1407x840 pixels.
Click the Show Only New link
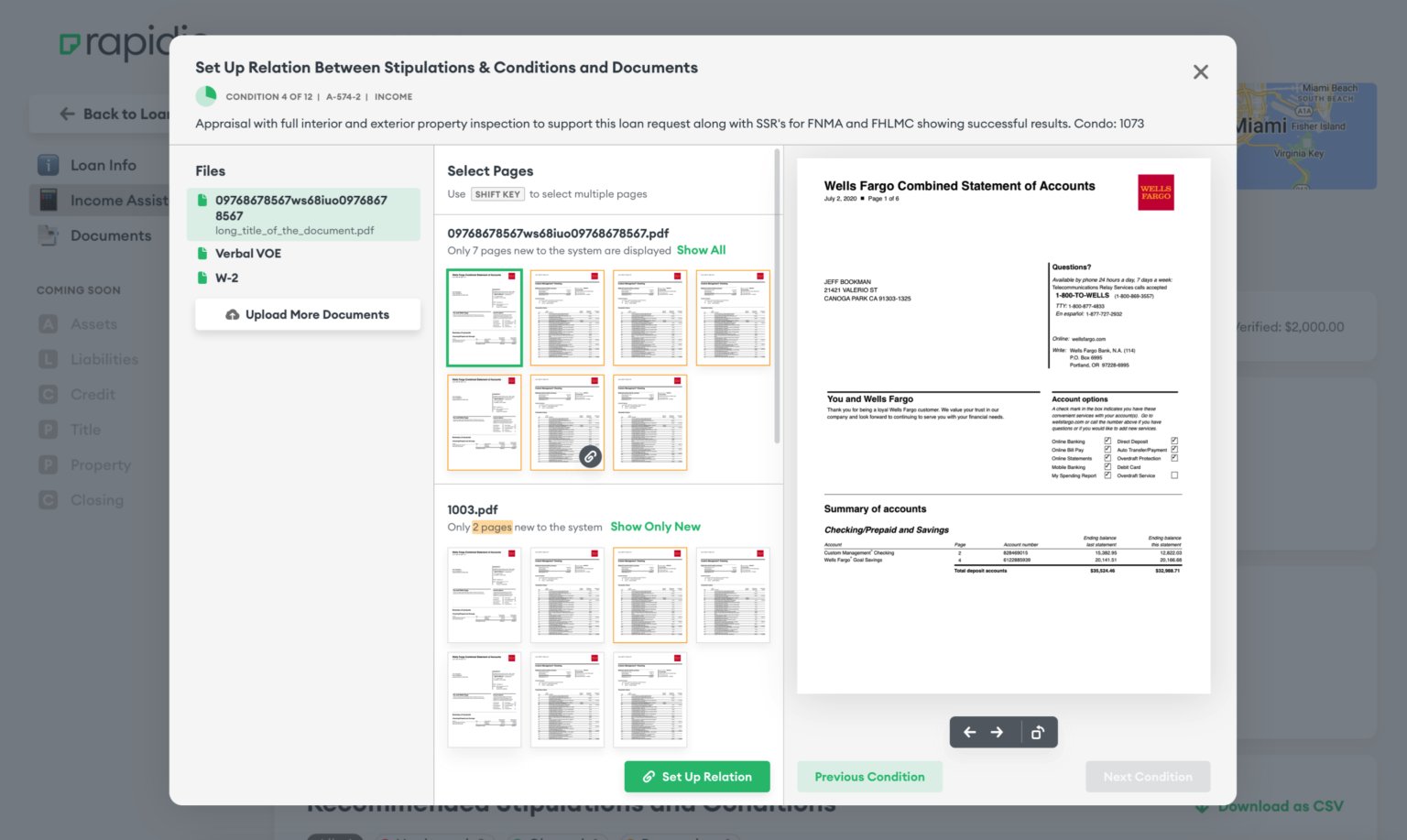(655, 527)
